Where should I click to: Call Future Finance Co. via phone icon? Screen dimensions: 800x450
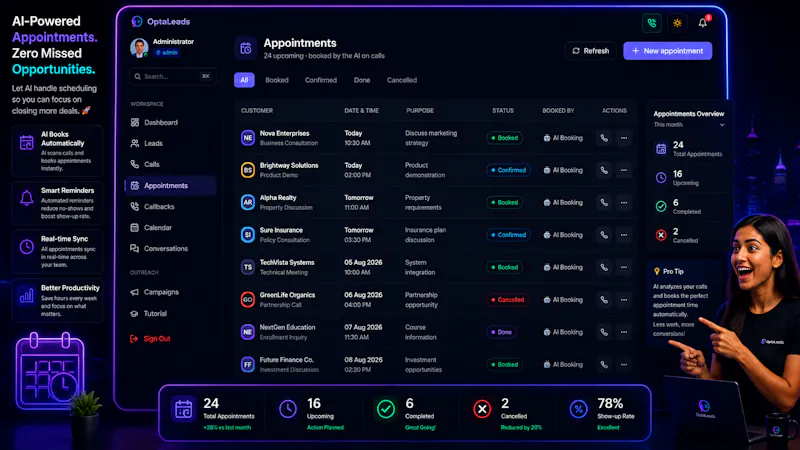tap(604, 364)
